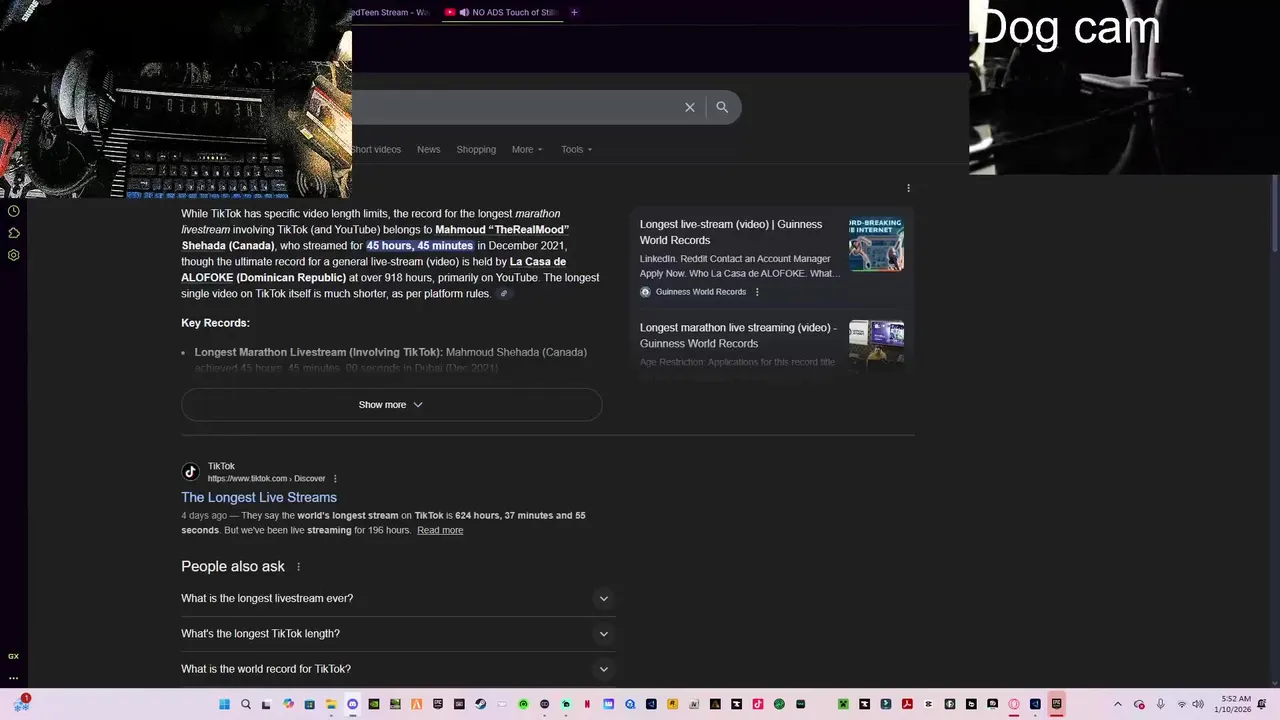Open the volume control in system tray
Screen dimensions: 1280x720
pyautogui.click(x=1198, y=704)
